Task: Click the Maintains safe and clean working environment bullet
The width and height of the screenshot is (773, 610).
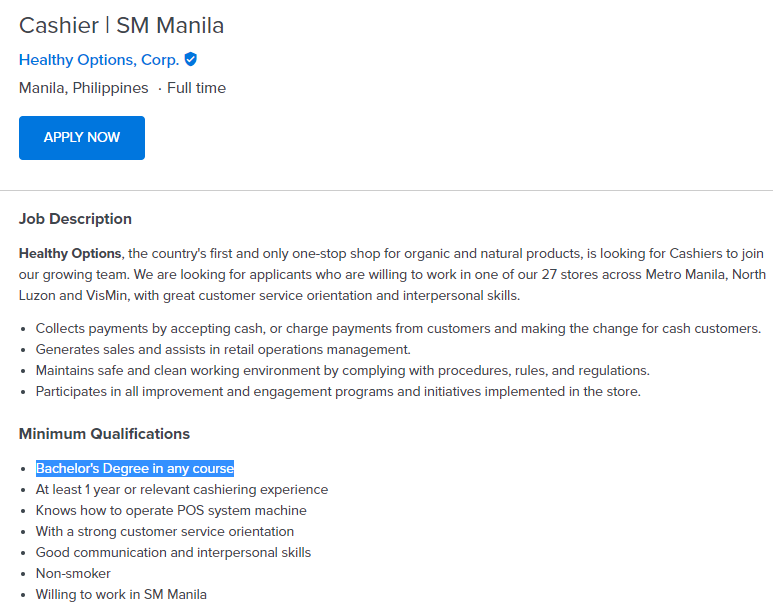Action: (342, 370)
